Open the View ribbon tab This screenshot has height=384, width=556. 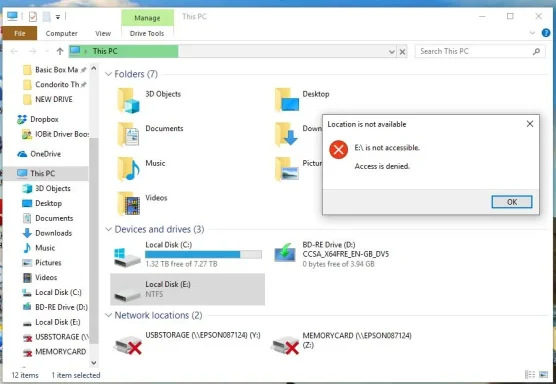click(x=103, y=33)
